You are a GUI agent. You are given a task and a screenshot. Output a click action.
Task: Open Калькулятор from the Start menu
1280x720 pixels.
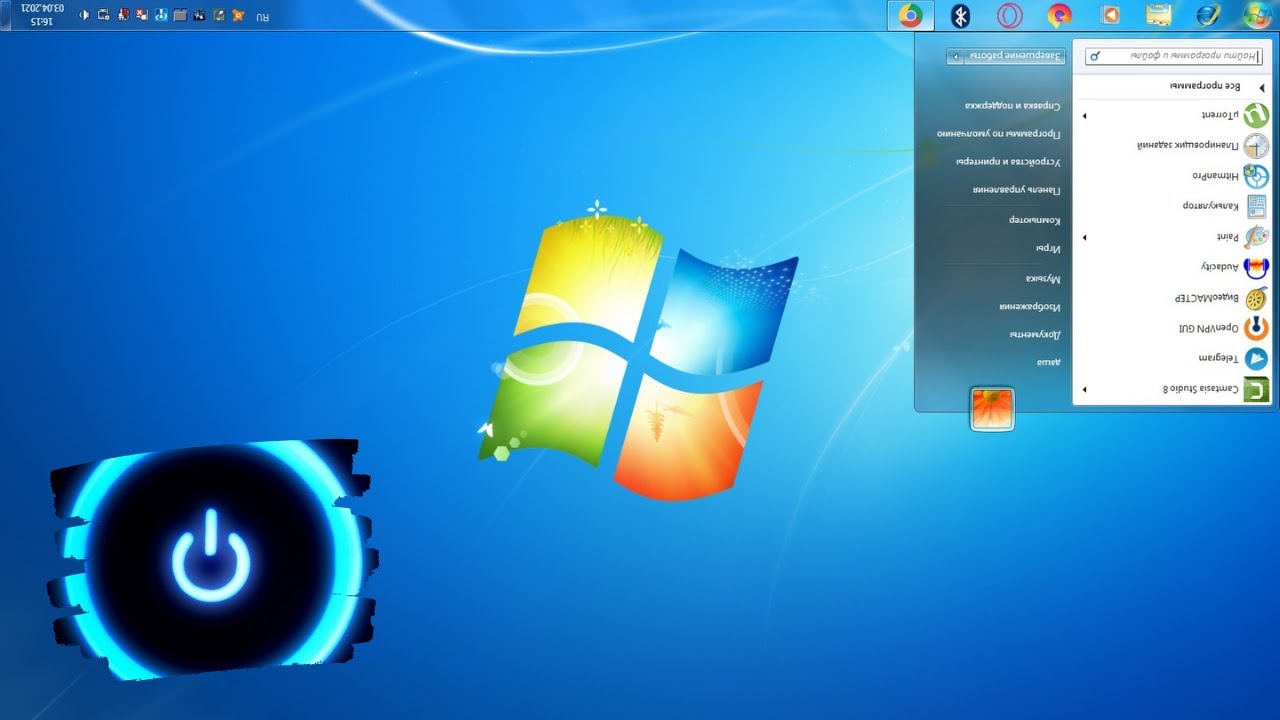pos(1176,206)
